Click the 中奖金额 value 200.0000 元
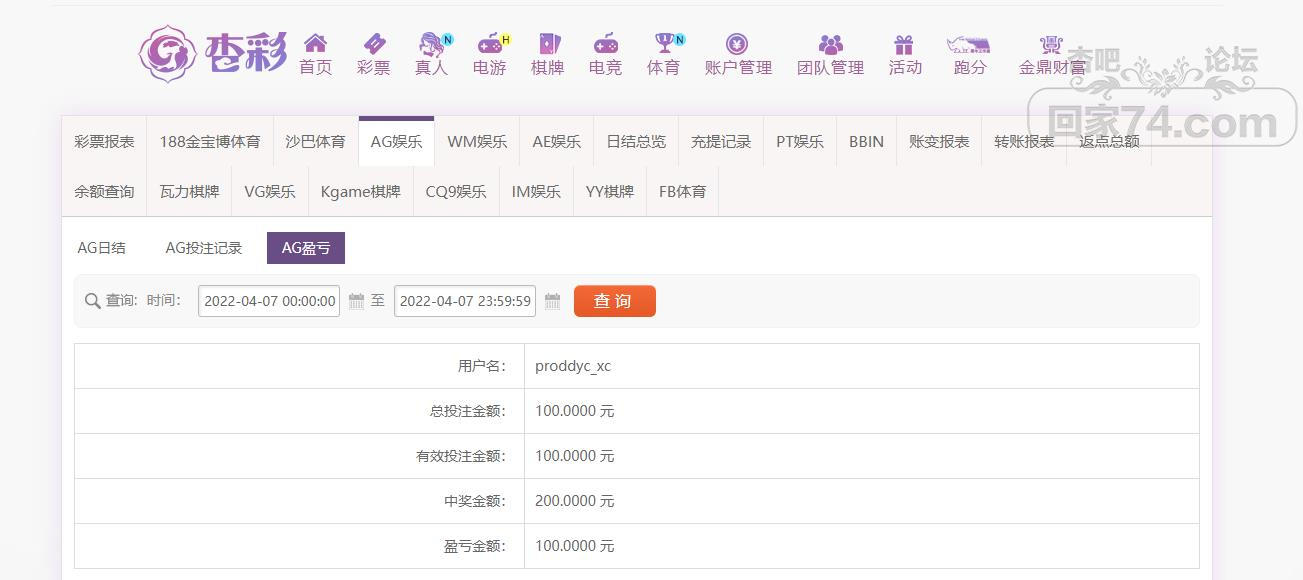Screen dimensions: 1303x580 tap(575, 501)
